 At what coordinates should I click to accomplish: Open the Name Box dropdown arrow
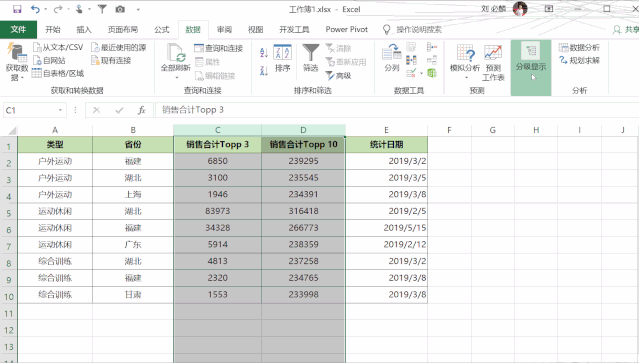point(60,110)
